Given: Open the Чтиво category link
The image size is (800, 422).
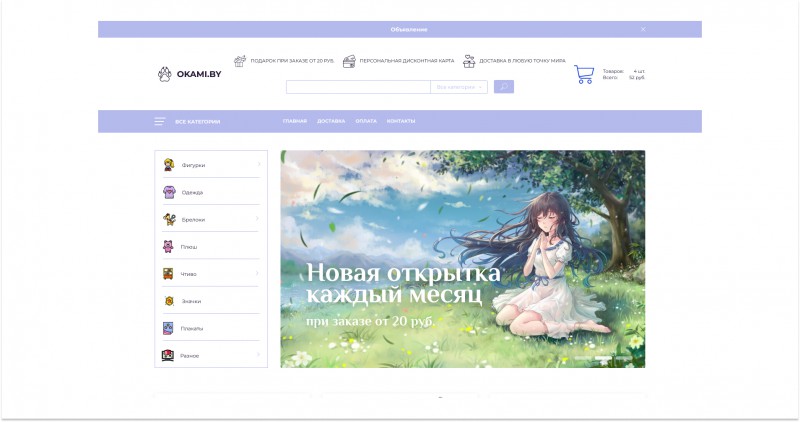Looking at the screenshot, I should (188, 274).
